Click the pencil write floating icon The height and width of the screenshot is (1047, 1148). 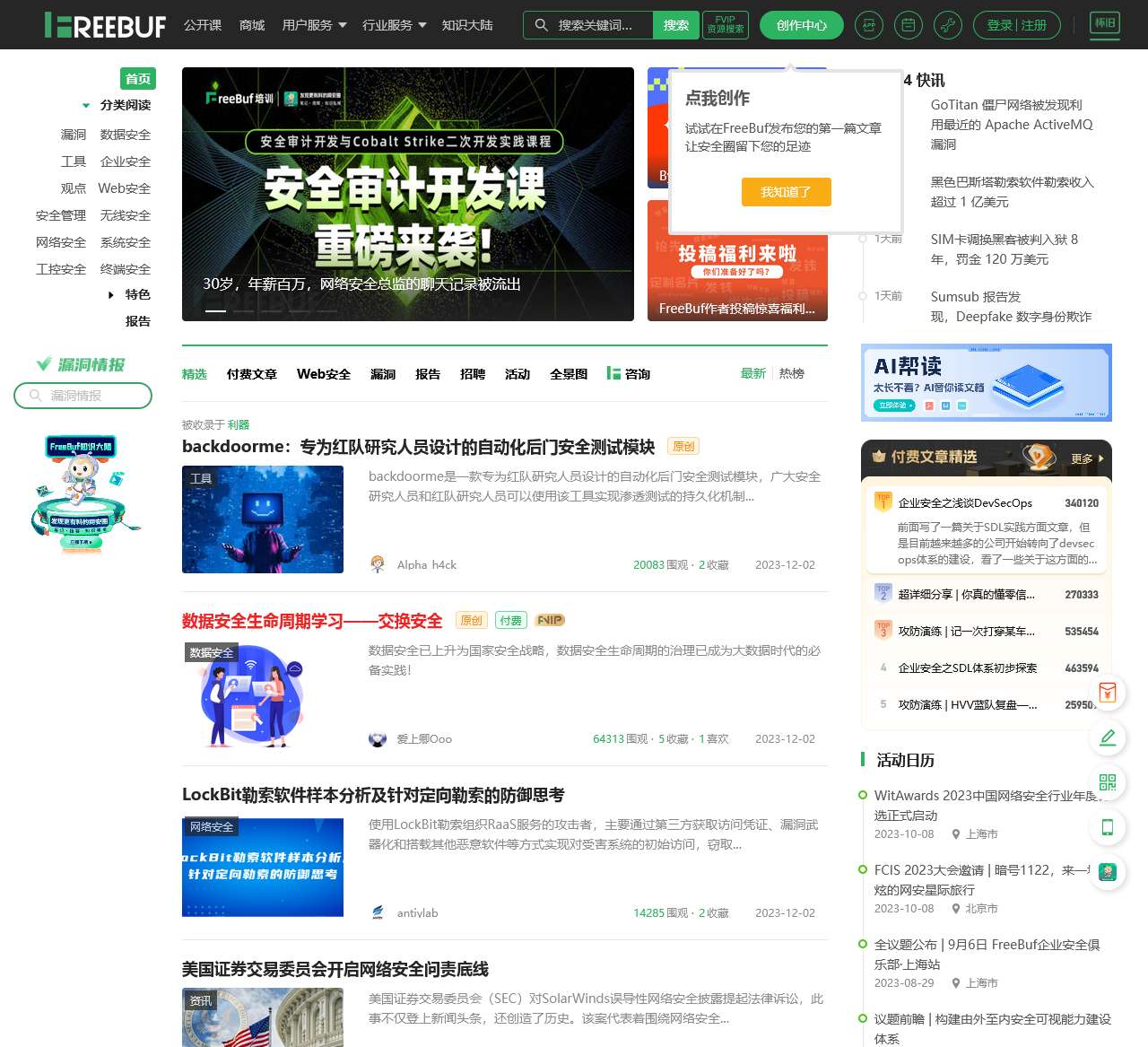click(x=1108, y=737)
